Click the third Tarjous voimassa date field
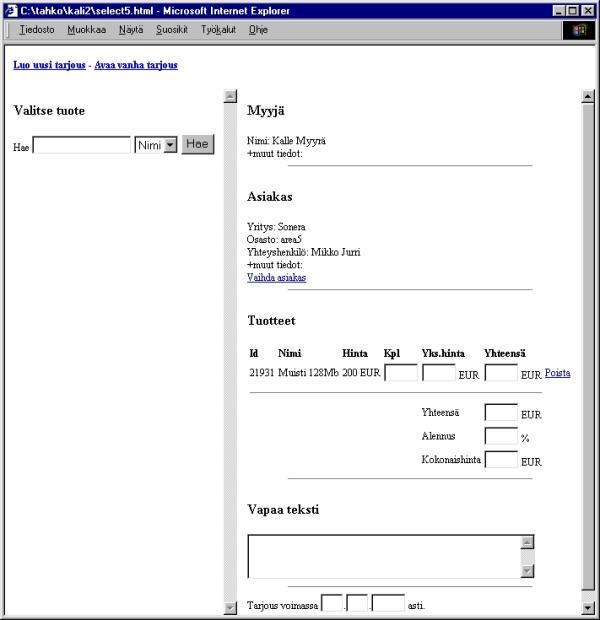Screen dimensions: 600x620 (x=388, y=603)
